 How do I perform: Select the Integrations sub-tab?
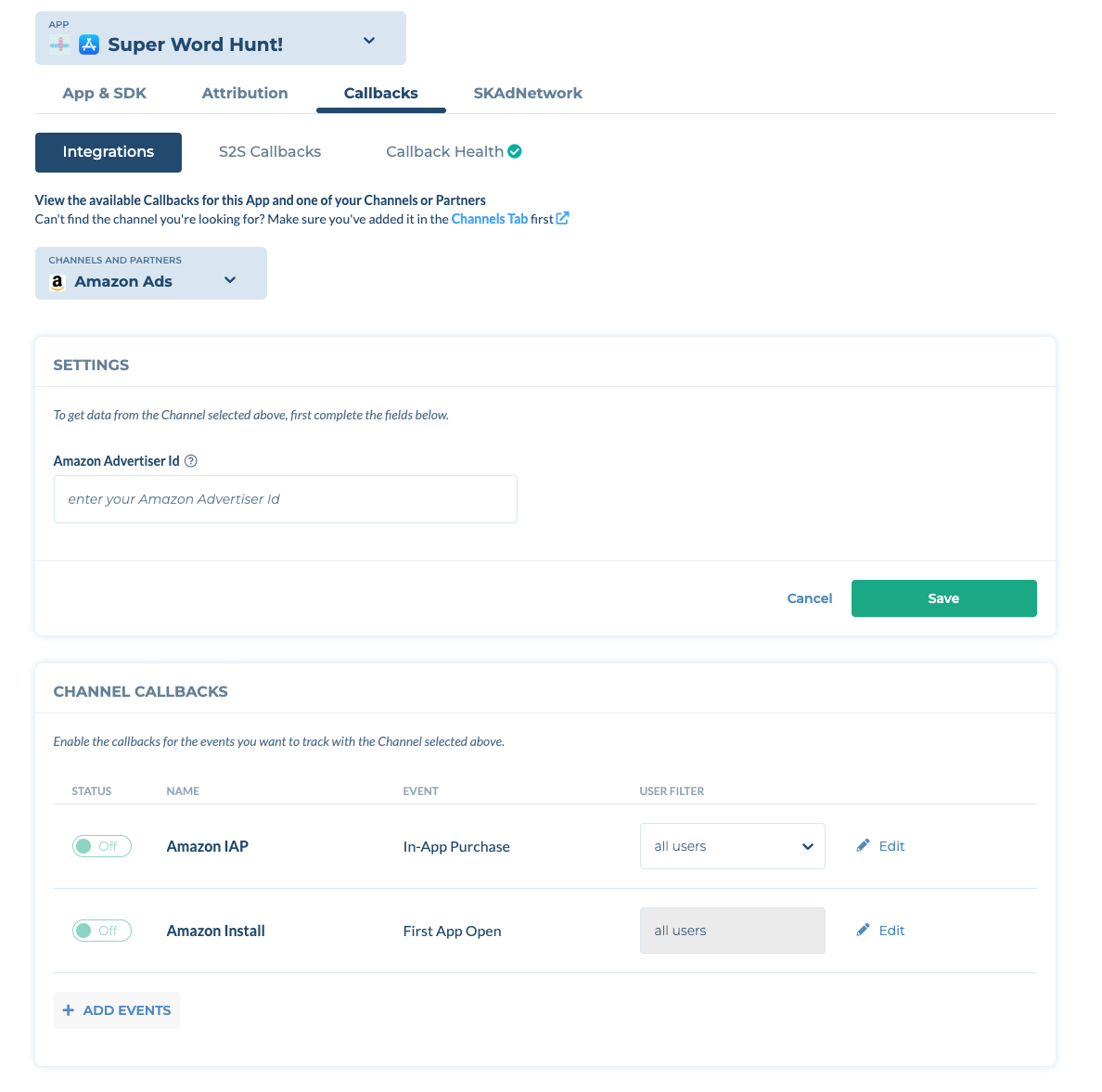tap(109, 152)
